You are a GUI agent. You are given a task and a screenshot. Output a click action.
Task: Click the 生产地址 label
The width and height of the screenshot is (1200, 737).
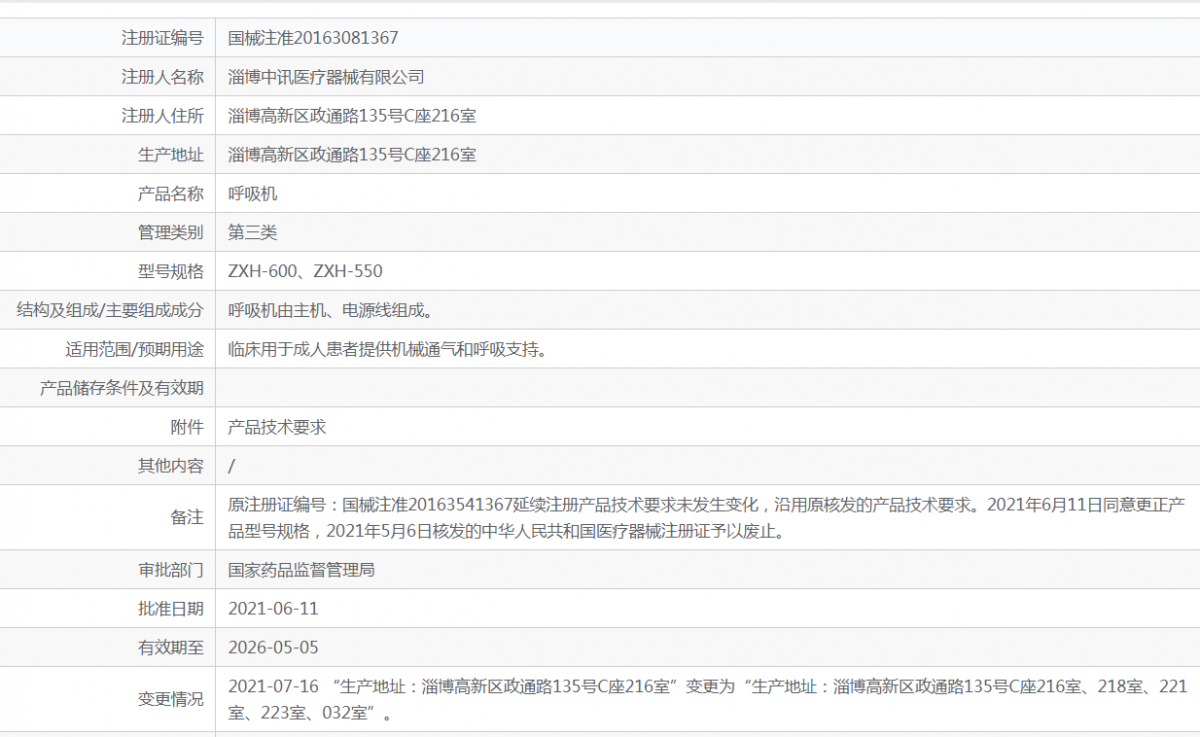coord(171,155)
